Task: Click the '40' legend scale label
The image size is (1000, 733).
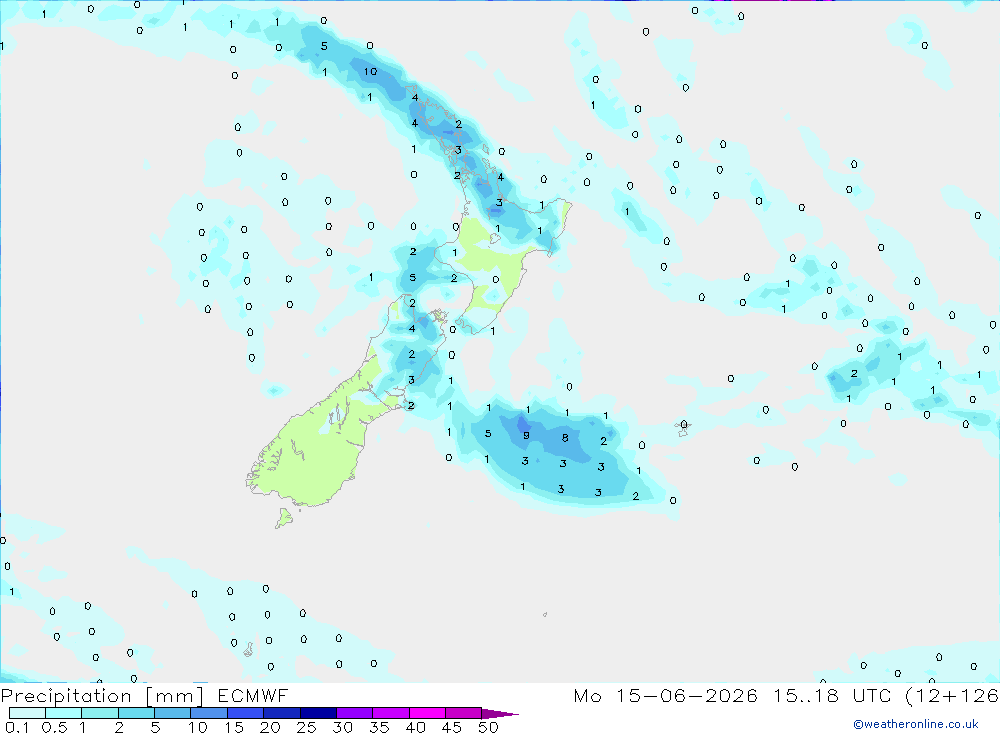Action: [x=416, y=727]
